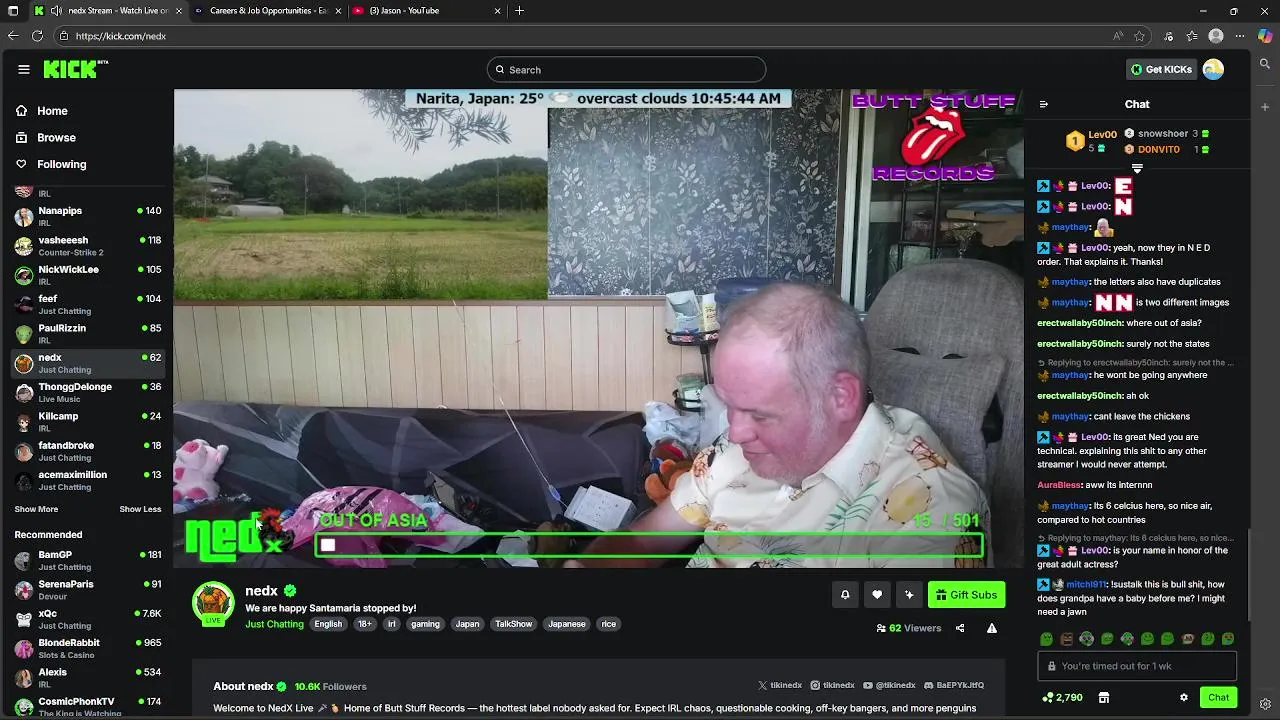
Task: Reload the page in browser
Action: (37, 36)
